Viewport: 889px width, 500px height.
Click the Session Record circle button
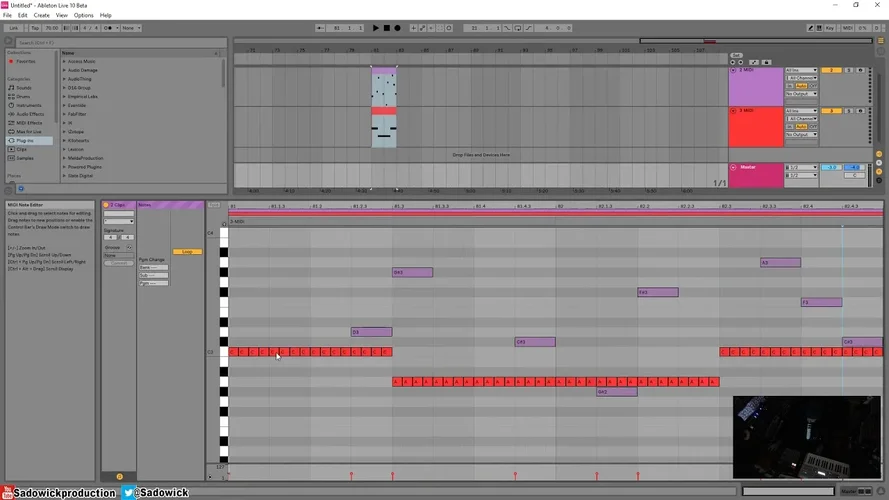(x=449, y=28)
